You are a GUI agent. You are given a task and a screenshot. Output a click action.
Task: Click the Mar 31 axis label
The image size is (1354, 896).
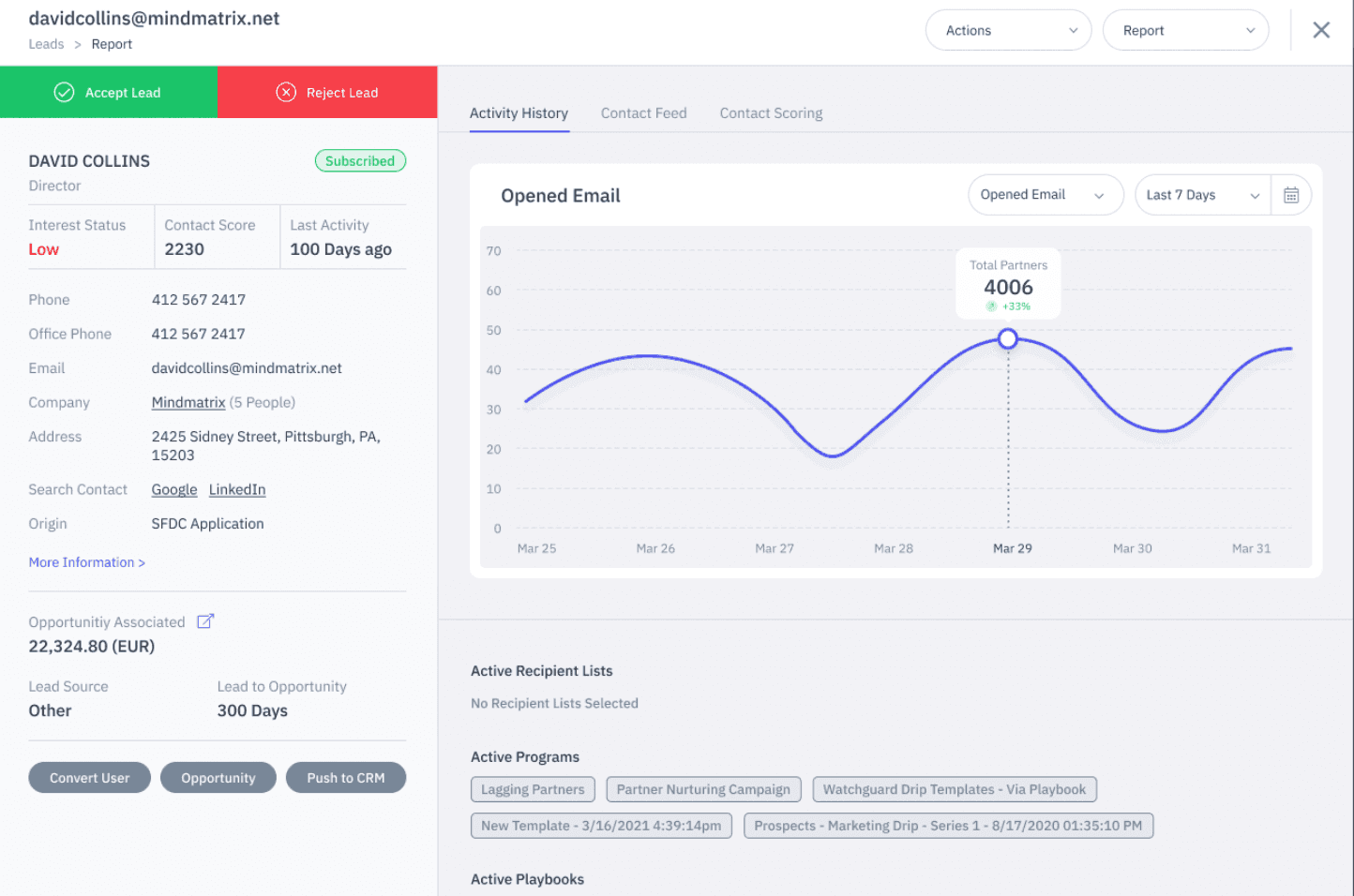coord(1251,548)
